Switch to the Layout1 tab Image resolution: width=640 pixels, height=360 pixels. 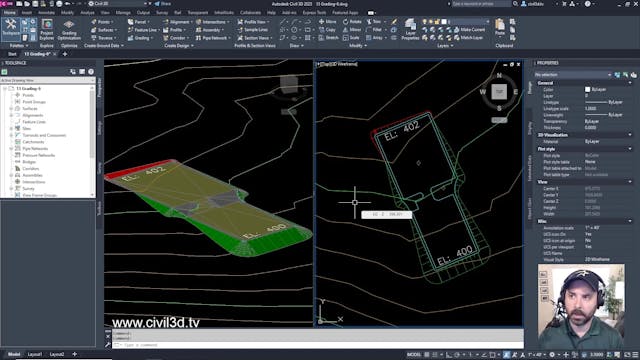[35, 354]
